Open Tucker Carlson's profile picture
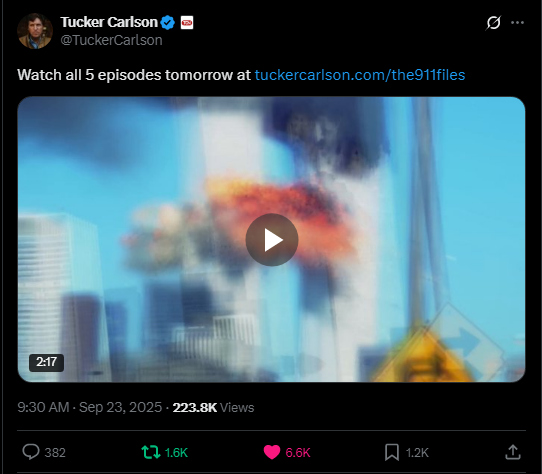This screenshot has width=542, height=474. (x=35, y=31)
